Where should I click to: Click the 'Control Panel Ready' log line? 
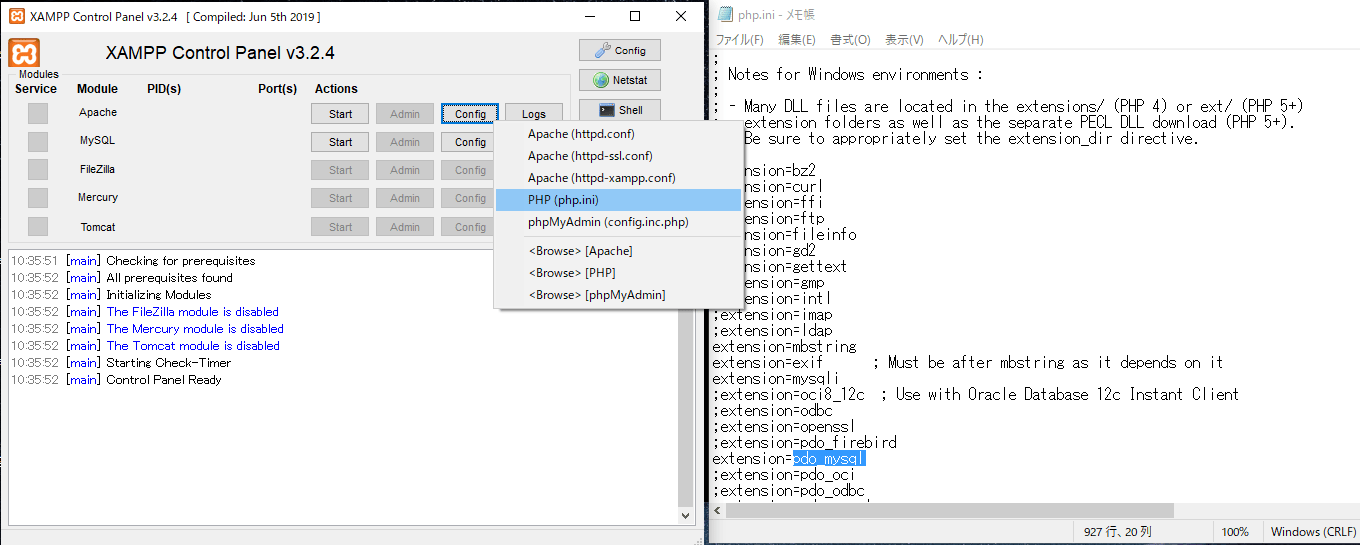(164, 380)
